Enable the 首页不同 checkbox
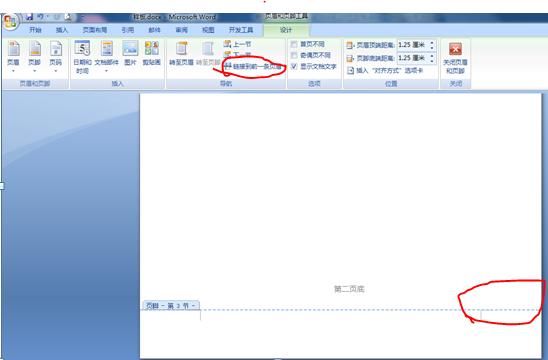 tap(294, 44)
